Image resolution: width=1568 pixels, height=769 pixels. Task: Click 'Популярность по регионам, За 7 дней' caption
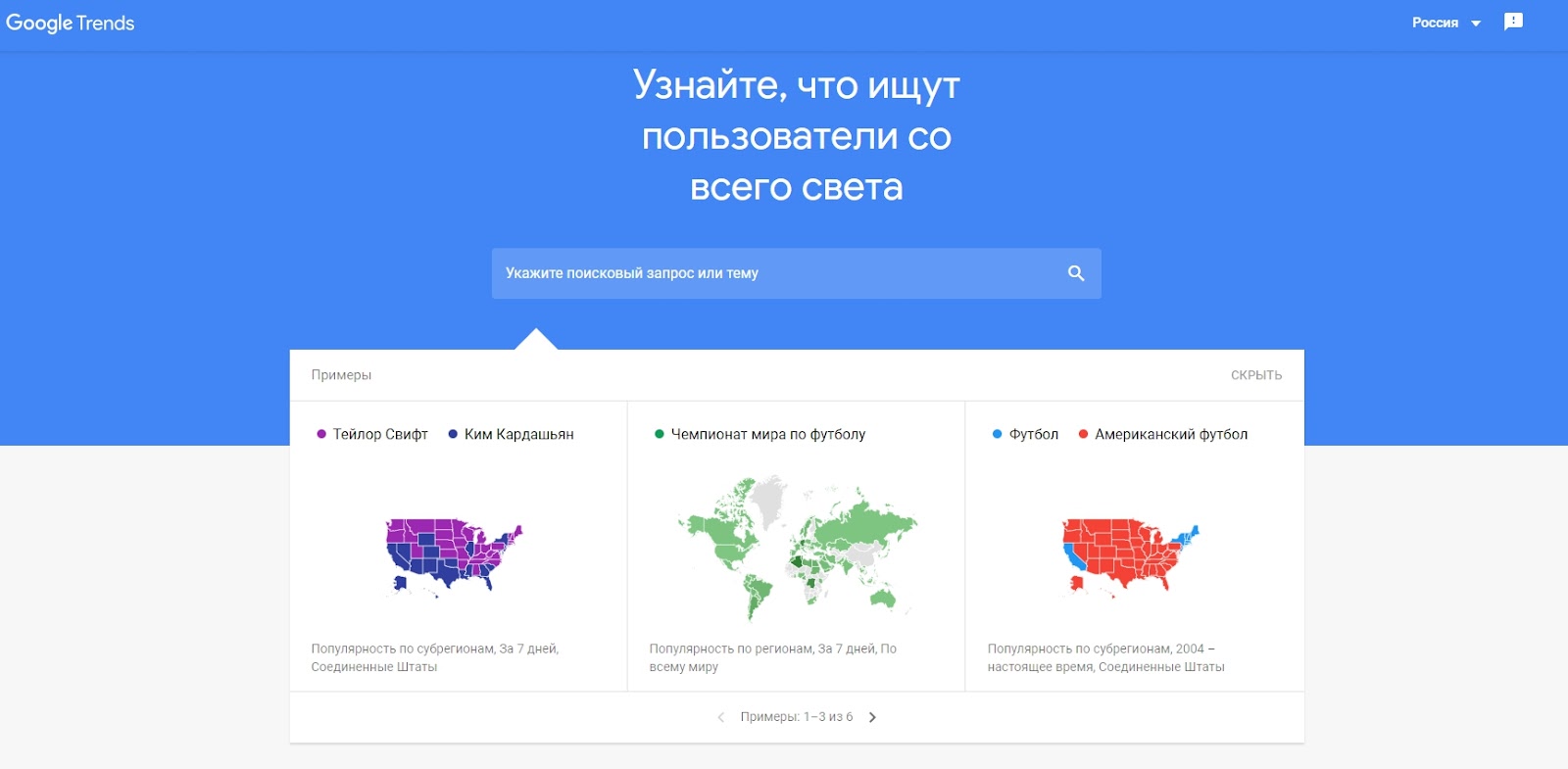(x=773, y=657)
